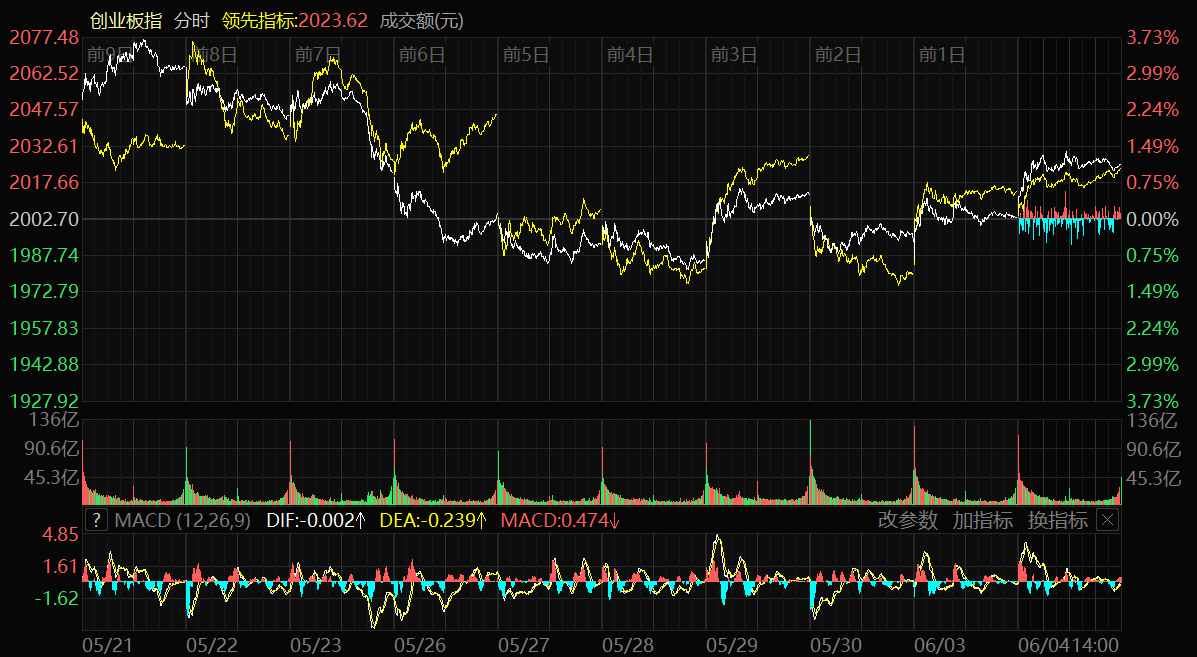Select the 前4日 day label
The width and height of the screenshot is (1197, 657).
tap(630, 54)
